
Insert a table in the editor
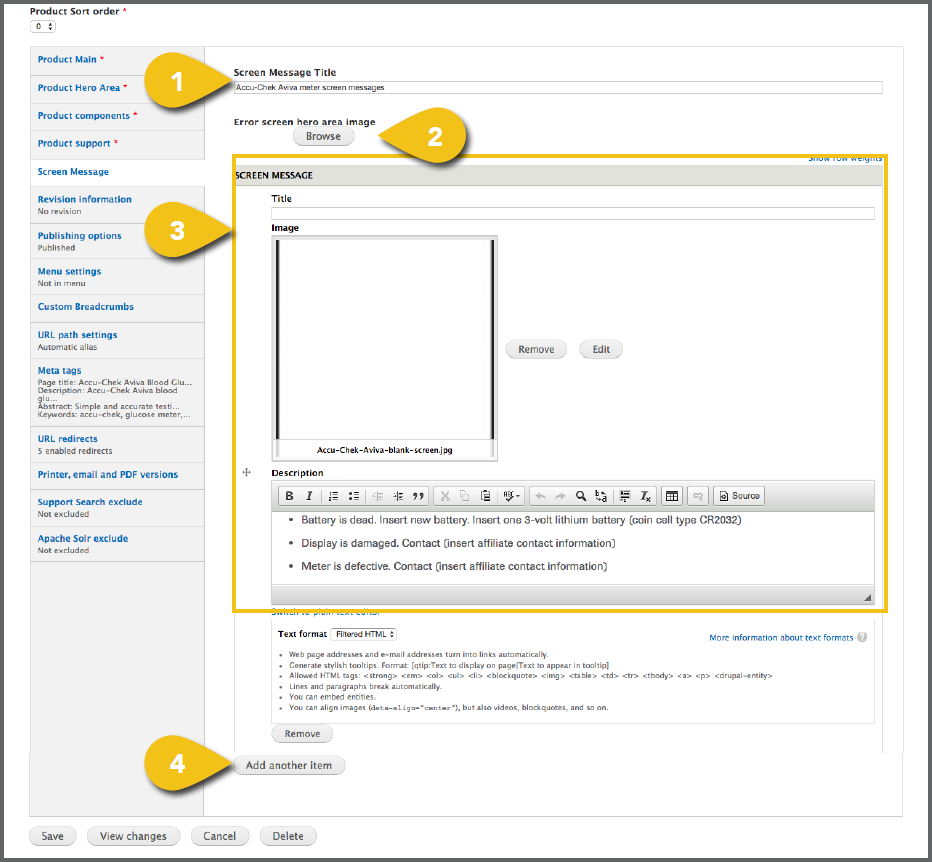(x=672, y=496)
